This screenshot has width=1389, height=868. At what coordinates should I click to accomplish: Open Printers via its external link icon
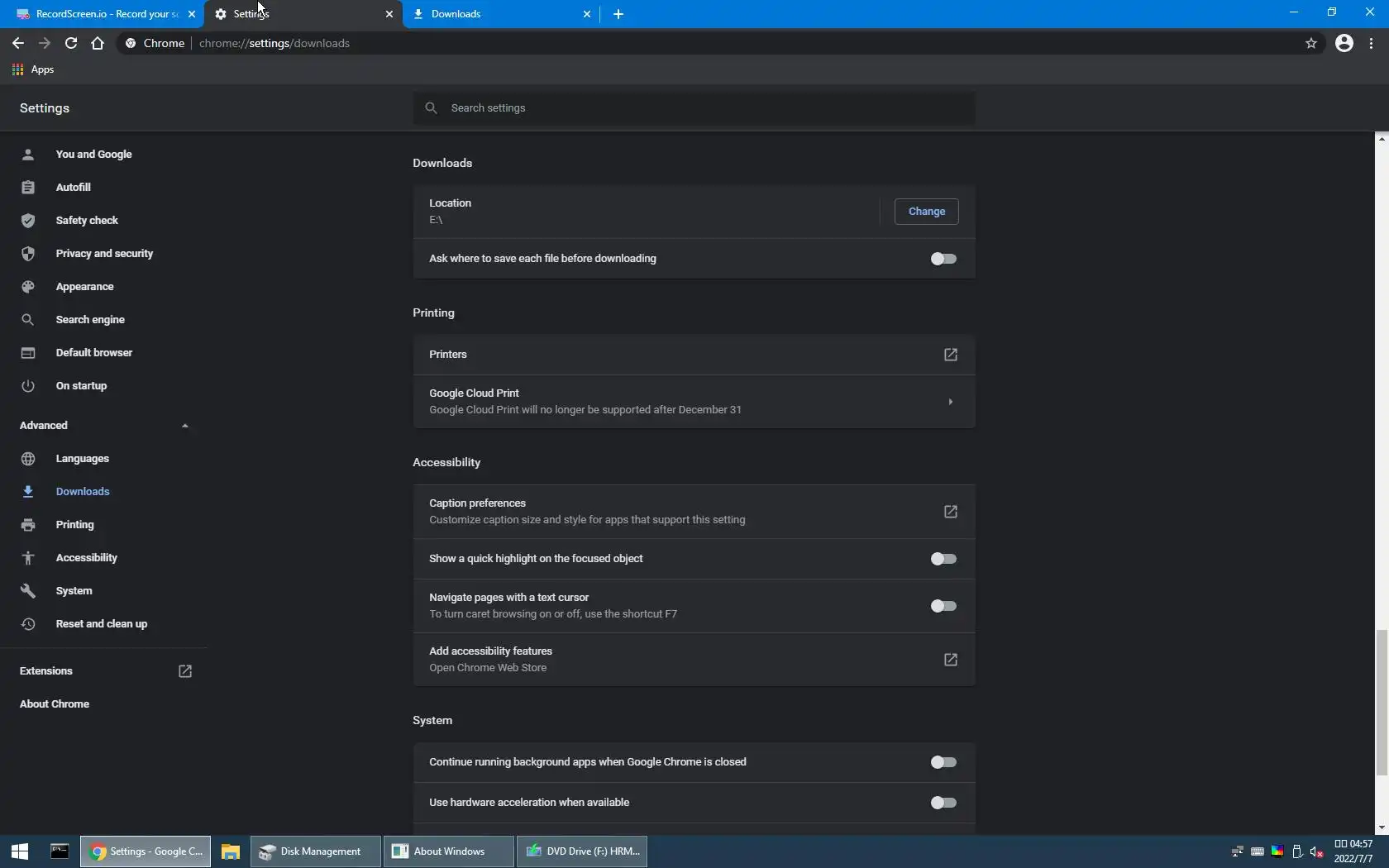click(x=951, y=355)
